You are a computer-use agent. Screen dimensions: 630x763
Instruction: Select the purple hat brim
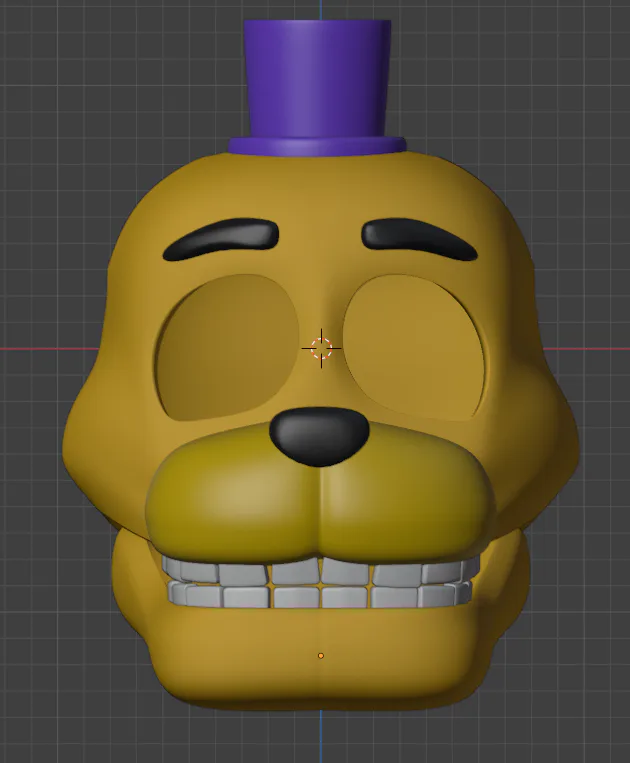pos(317,146)
